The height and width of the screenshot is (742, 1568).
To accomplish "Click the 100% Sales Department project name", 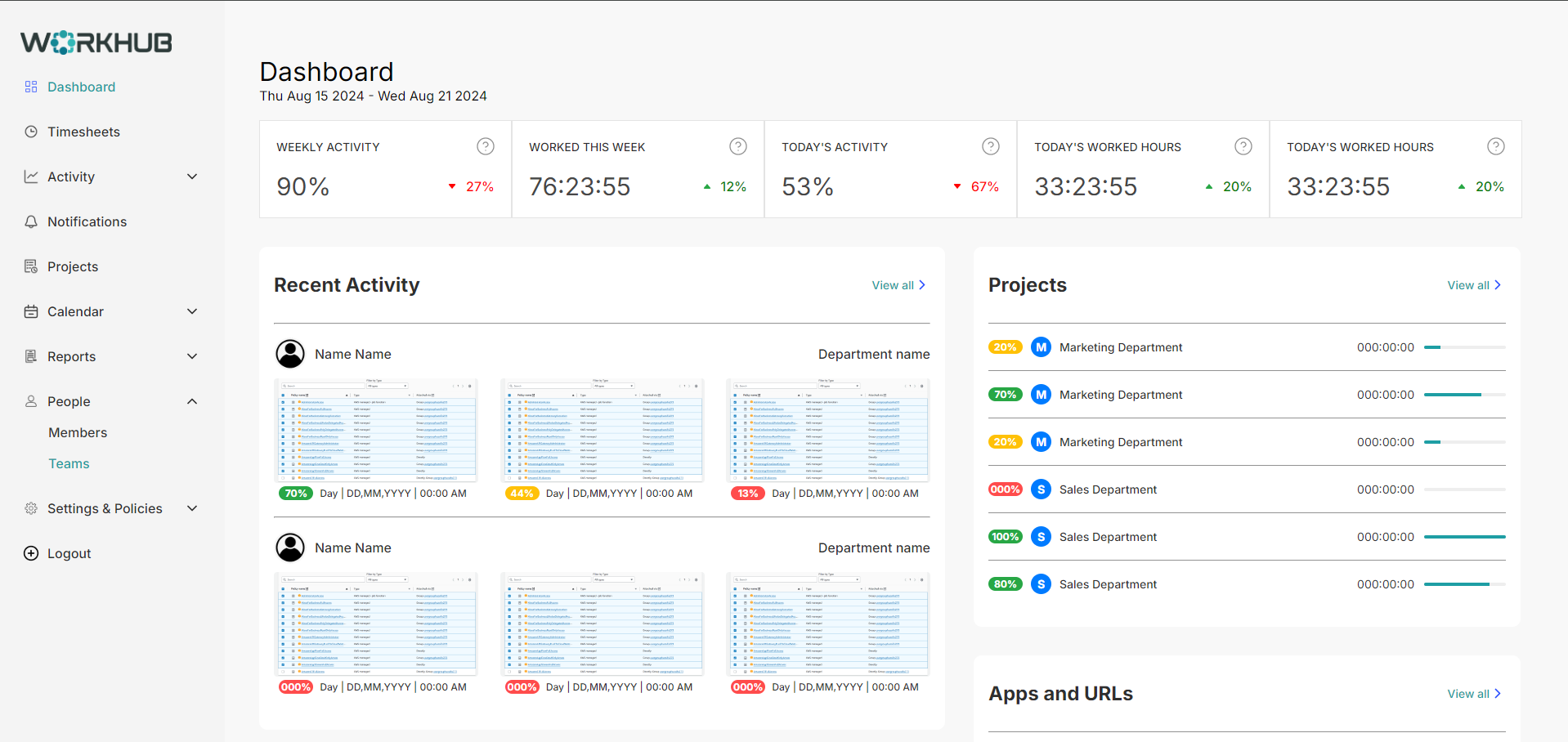I will (1108, 537).
